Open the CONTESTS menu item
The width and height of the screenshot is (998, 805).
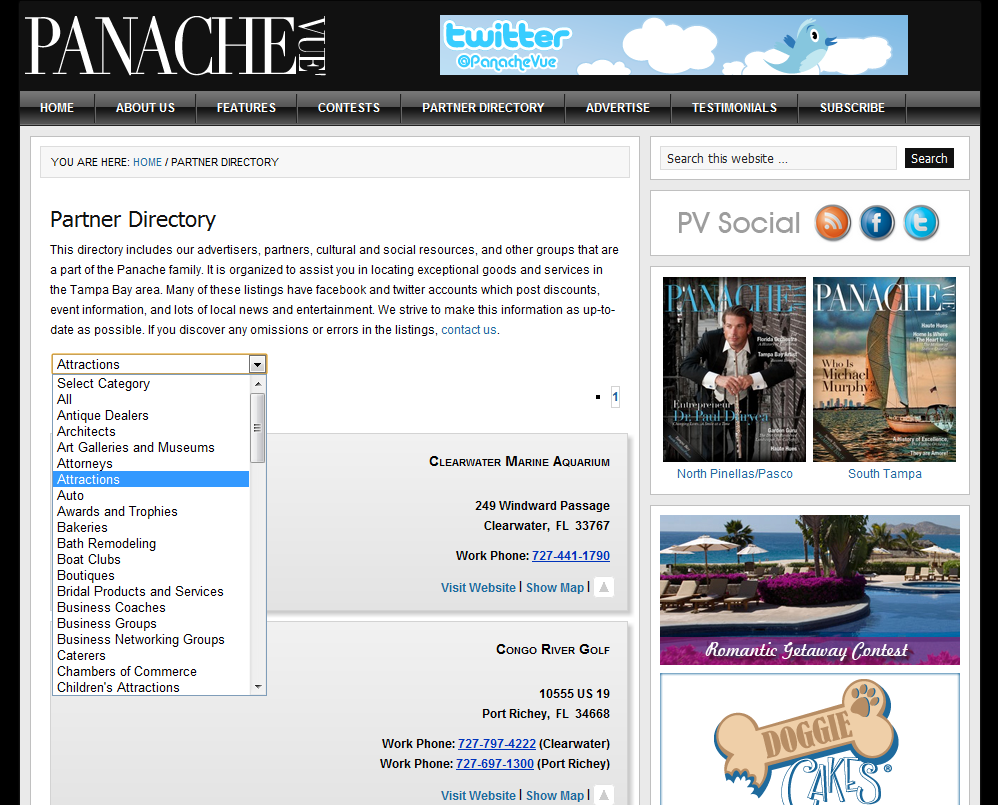[x=349, y=108]
